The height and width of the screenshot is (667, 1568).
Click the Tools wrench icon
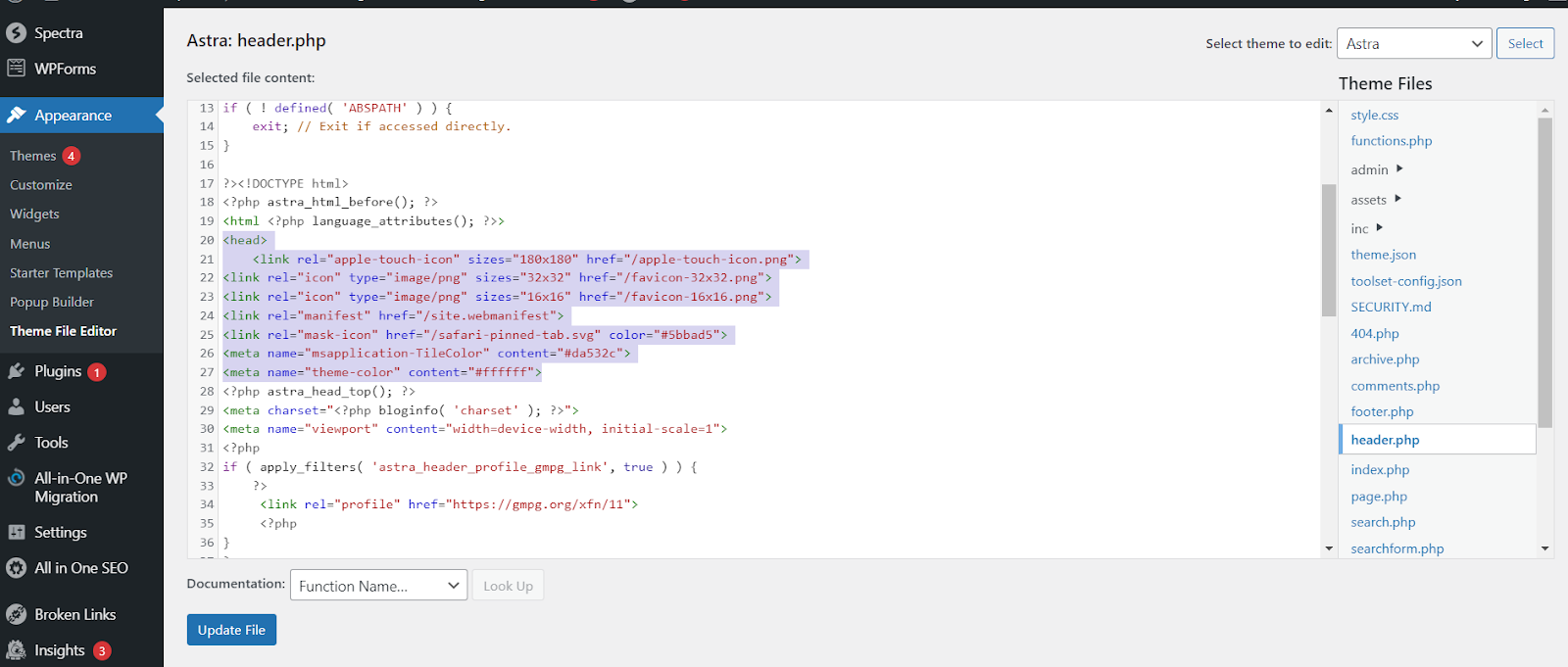(x=16, y=443)
